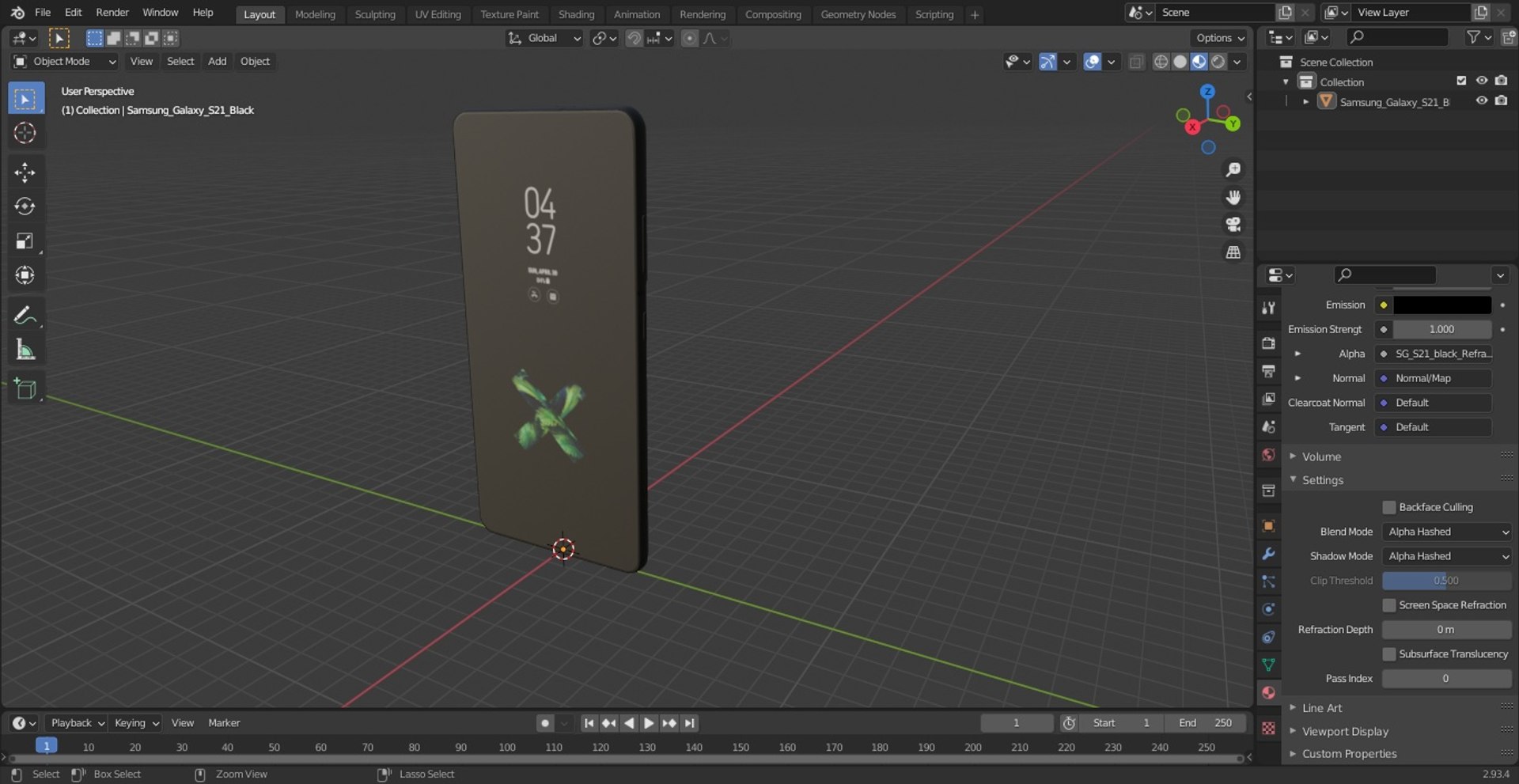Toggle the camera view icon
Viewport: 1519px width, 784px height.
coord(1233,225)
